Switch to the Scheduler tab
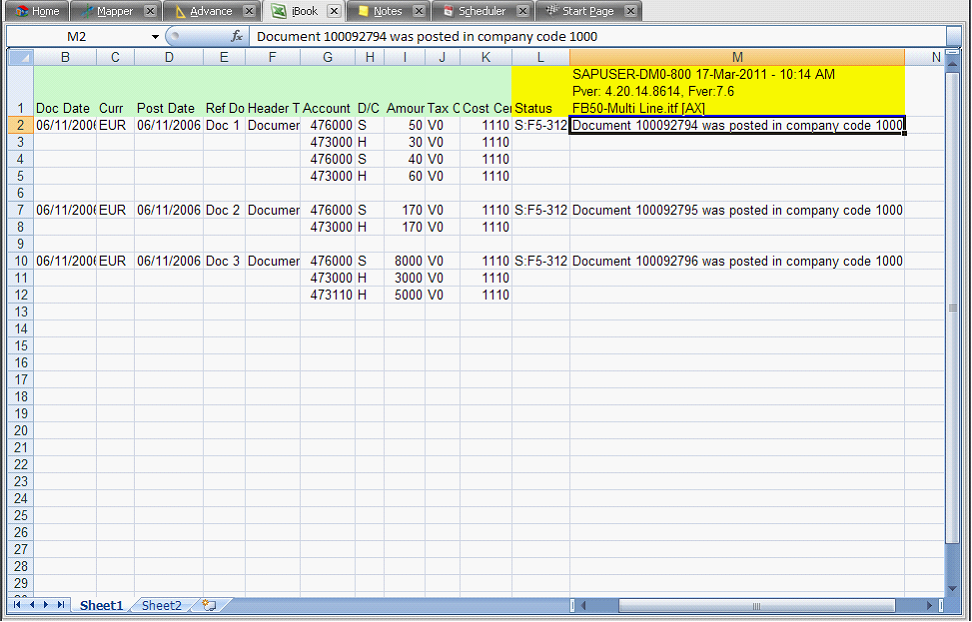This screenshot has width=972, height=622. (481, 11)
